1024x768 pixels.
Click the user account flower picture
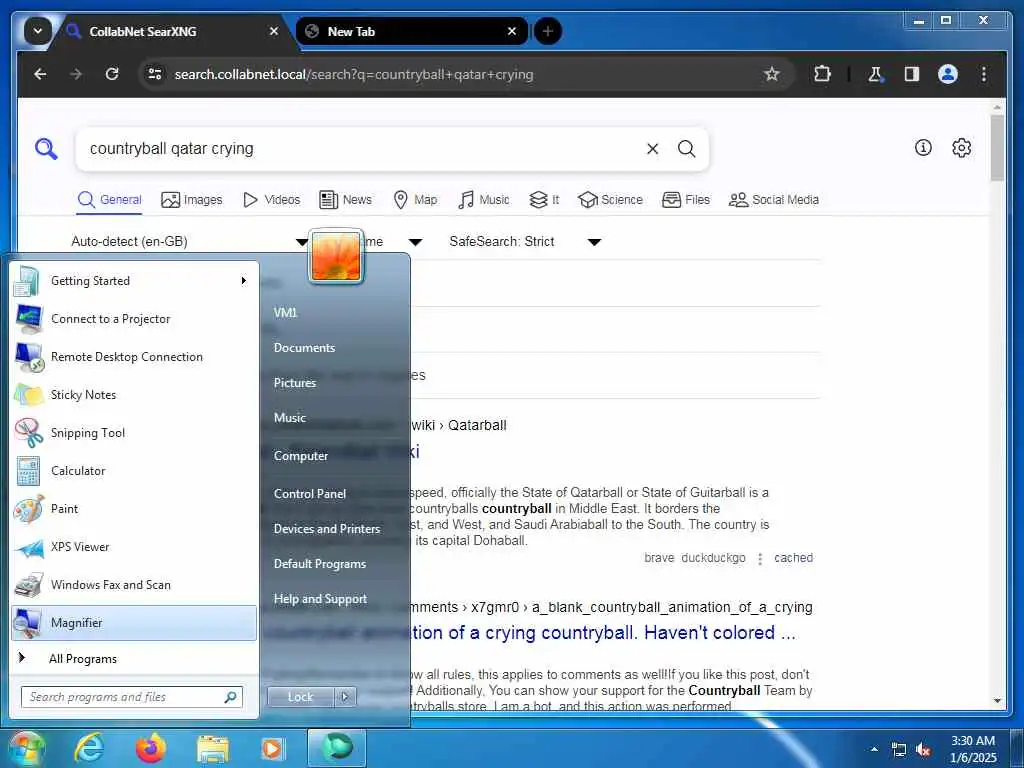click(336, 256)
